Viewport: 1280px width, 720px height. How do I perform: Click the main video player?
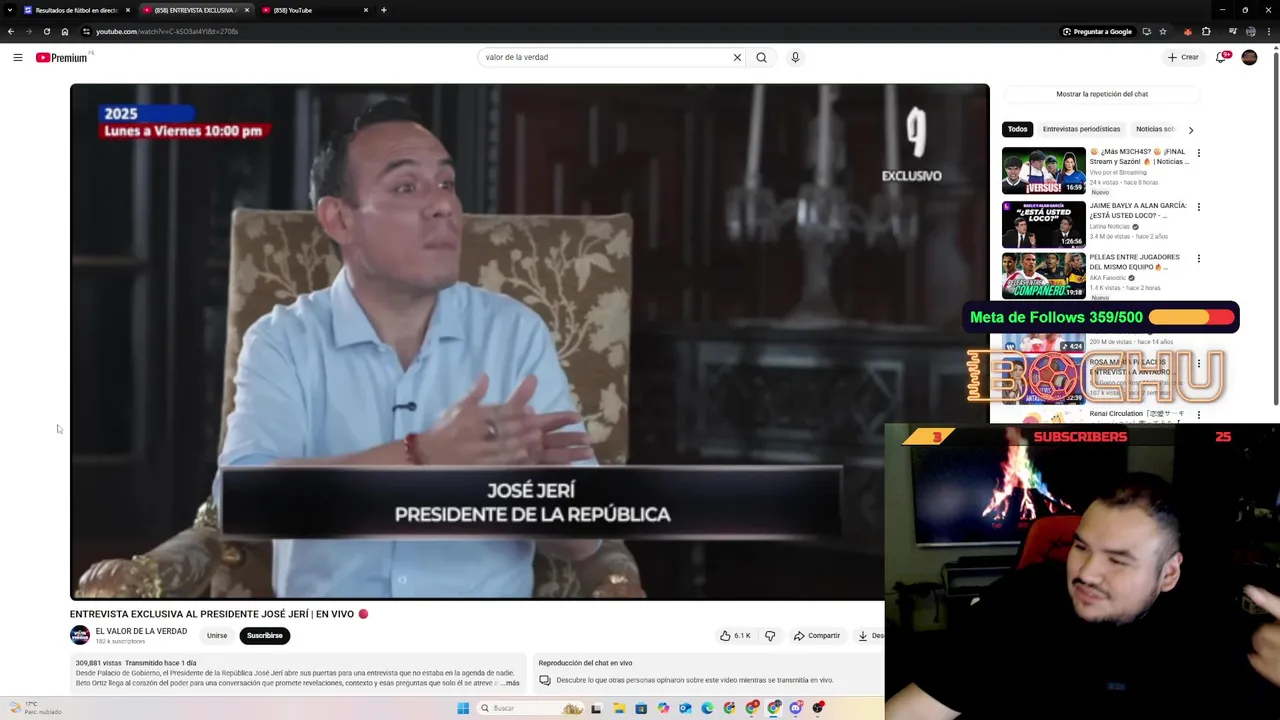pos(529,341)
